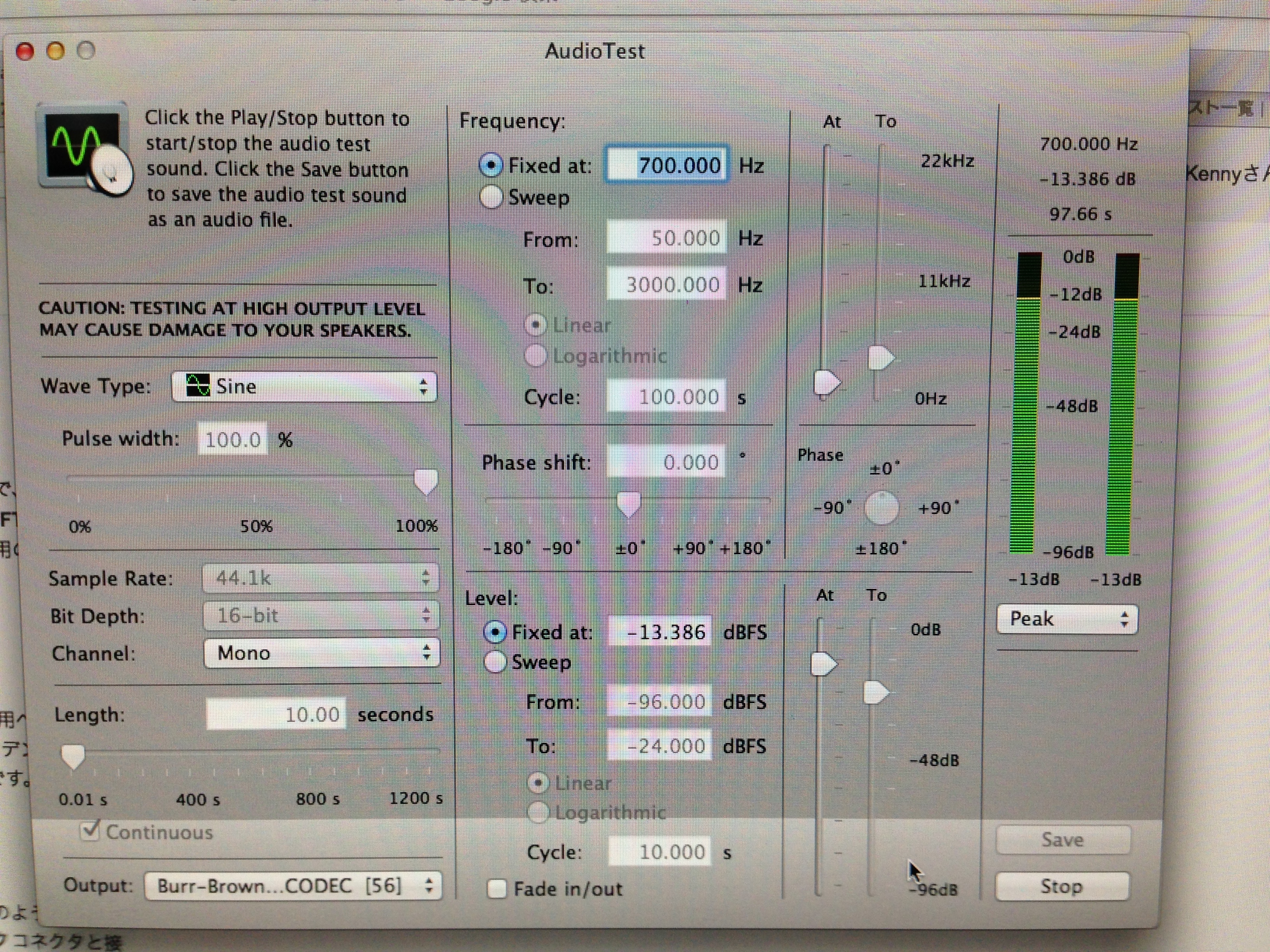Enable the Fade in/out checkbox
This screenshot has height=952, width=1270.
coord(496,889)
